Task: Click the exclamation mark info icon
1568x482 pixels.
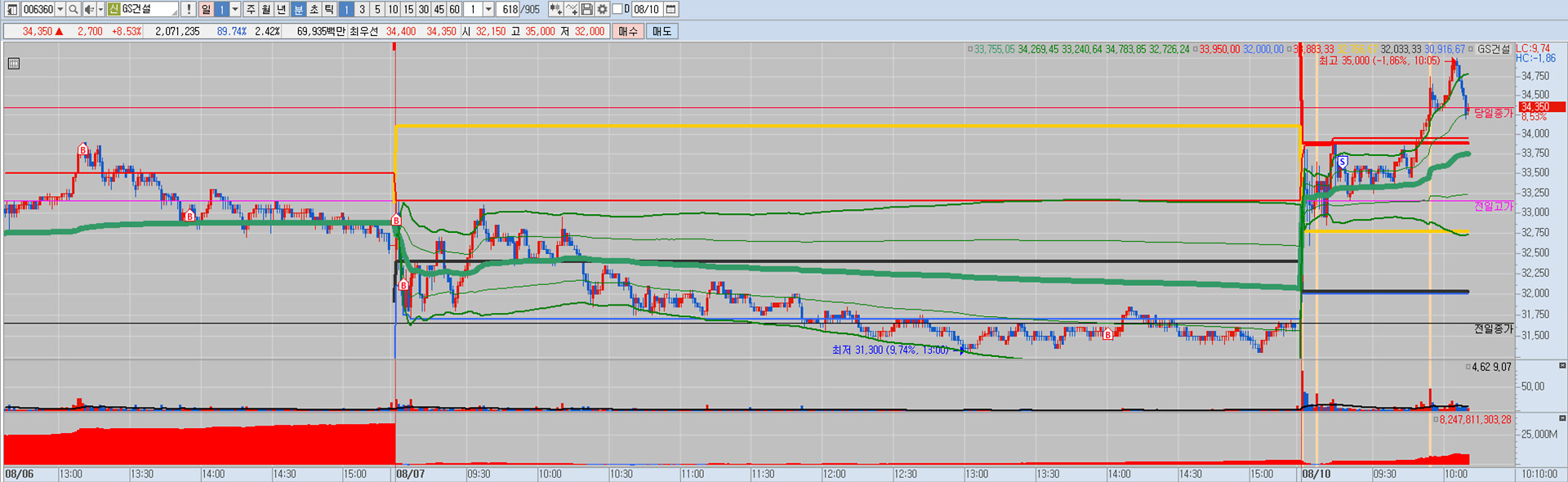Action: (x=189, y=9)
